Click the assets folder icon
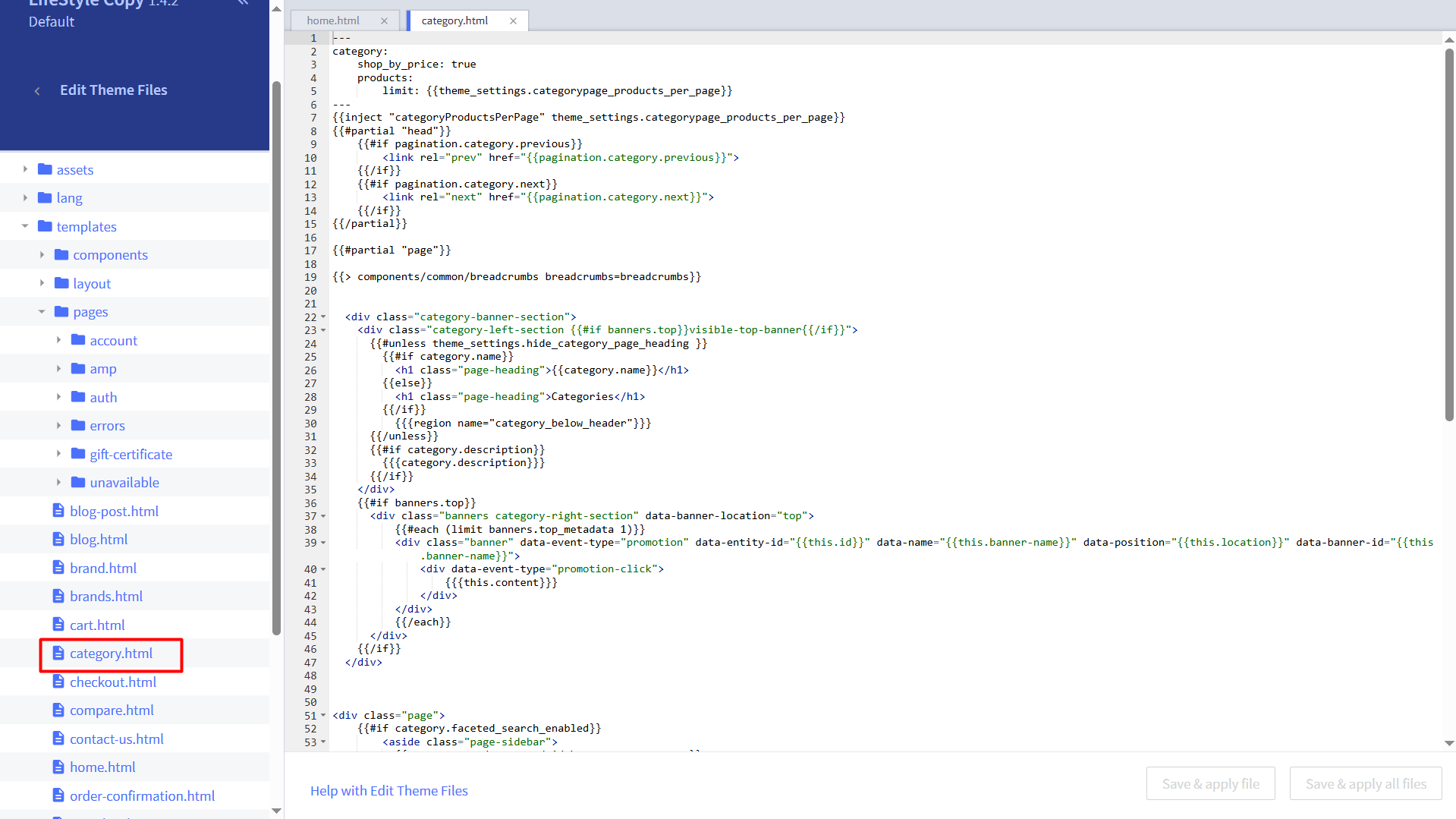The image size is (1456, 819). 45,169
